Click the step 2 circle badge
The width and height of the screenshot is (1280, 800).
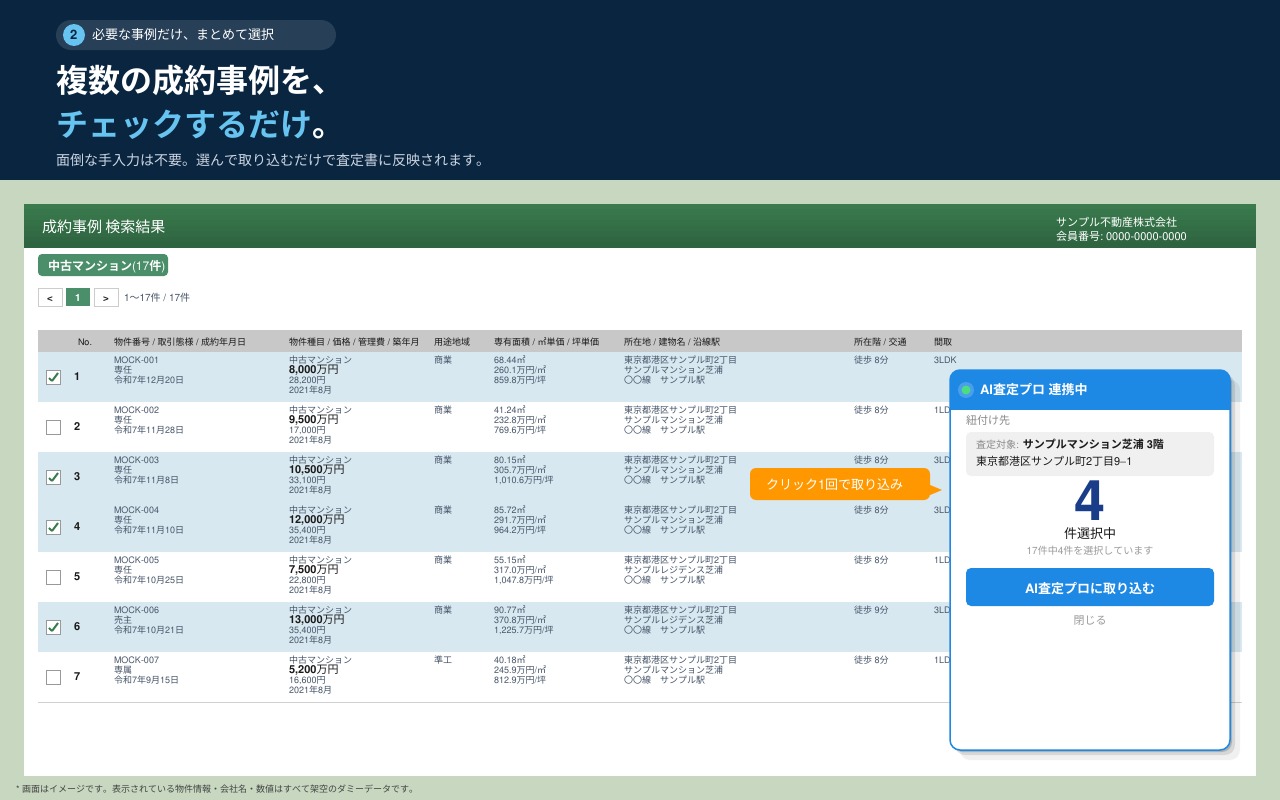pos(74,35)
